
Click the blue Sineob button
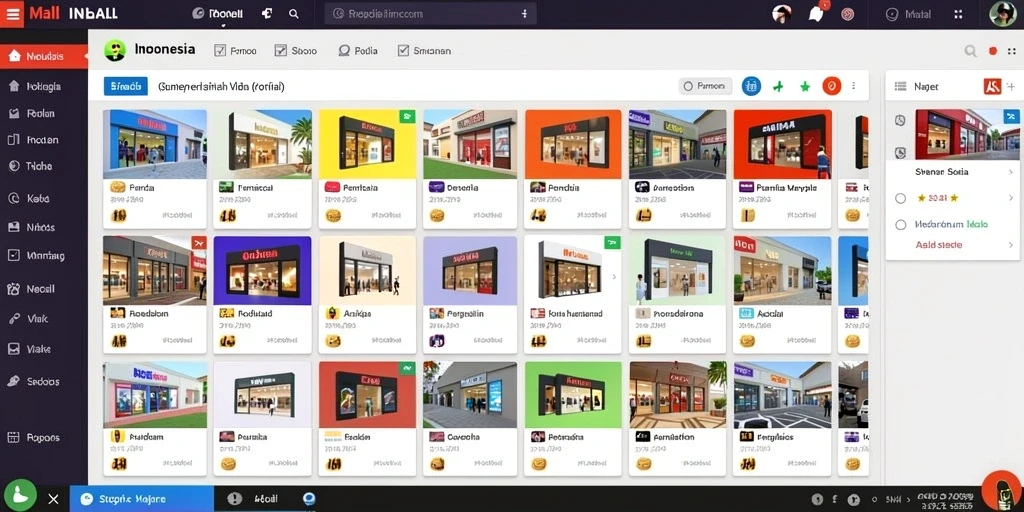125,86
